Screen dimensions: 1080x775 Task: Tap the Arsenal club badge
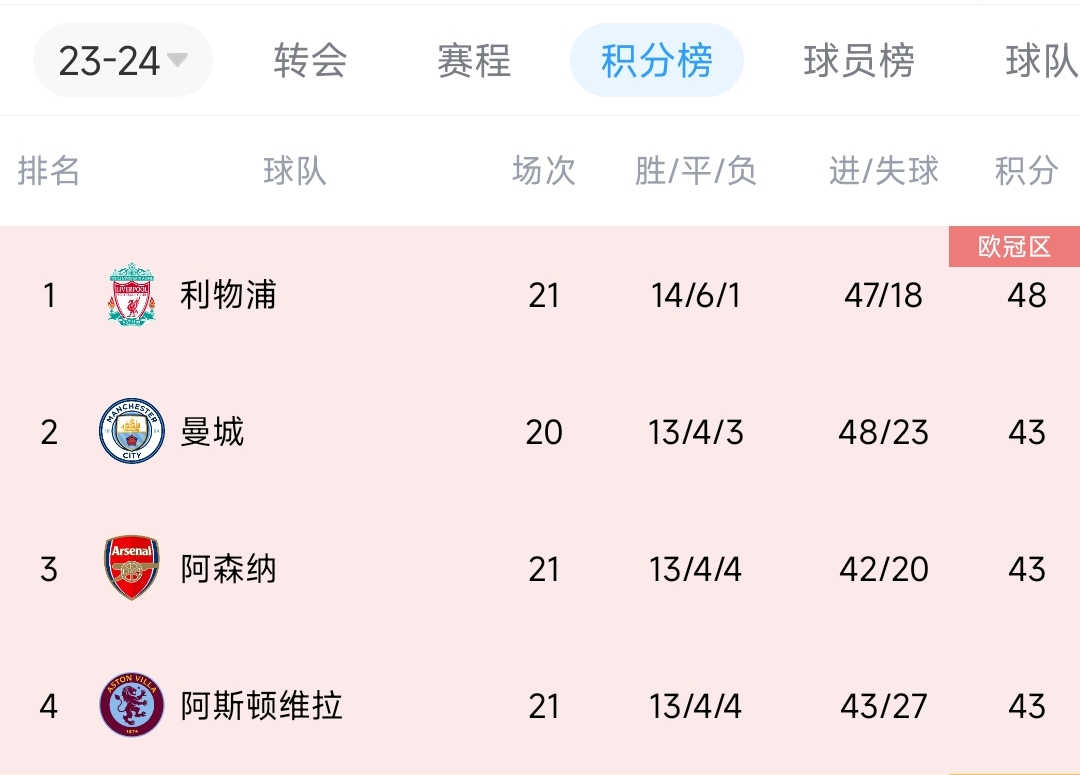tap(132, 568)
